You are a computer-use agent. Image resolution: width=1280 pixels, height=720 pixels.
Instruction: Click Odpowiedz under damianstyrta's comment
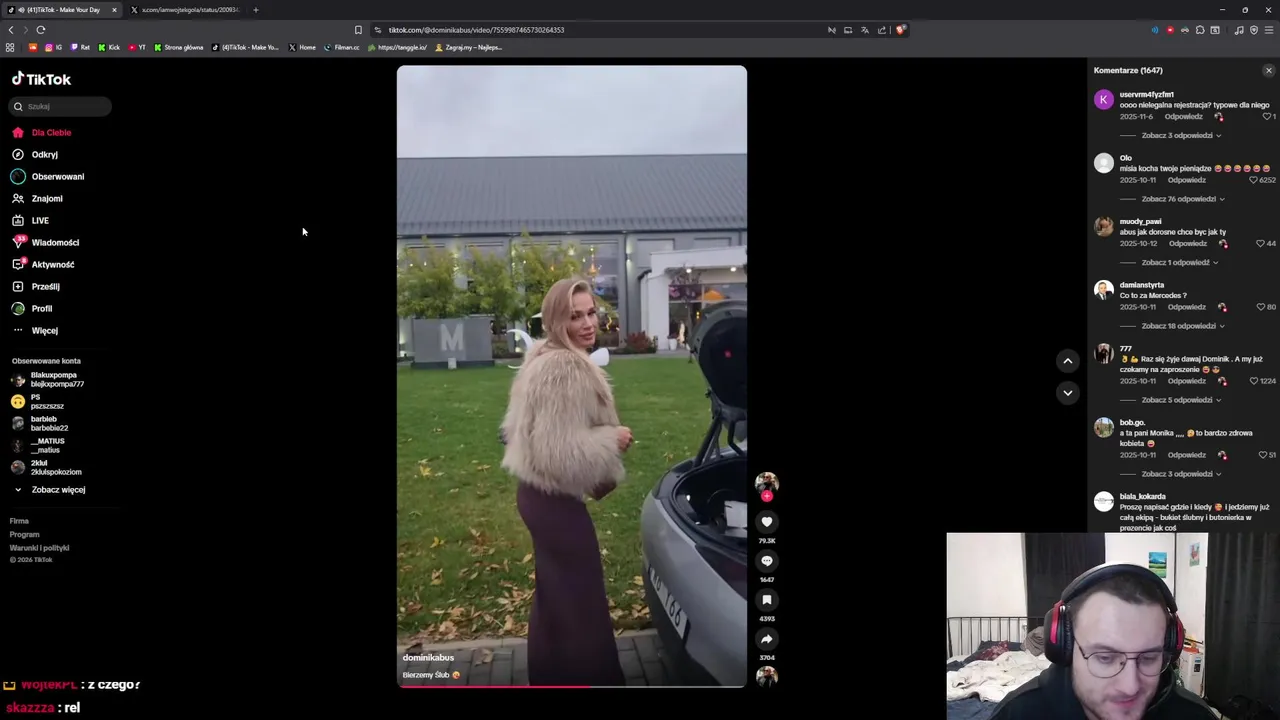tap(1187, 307)
